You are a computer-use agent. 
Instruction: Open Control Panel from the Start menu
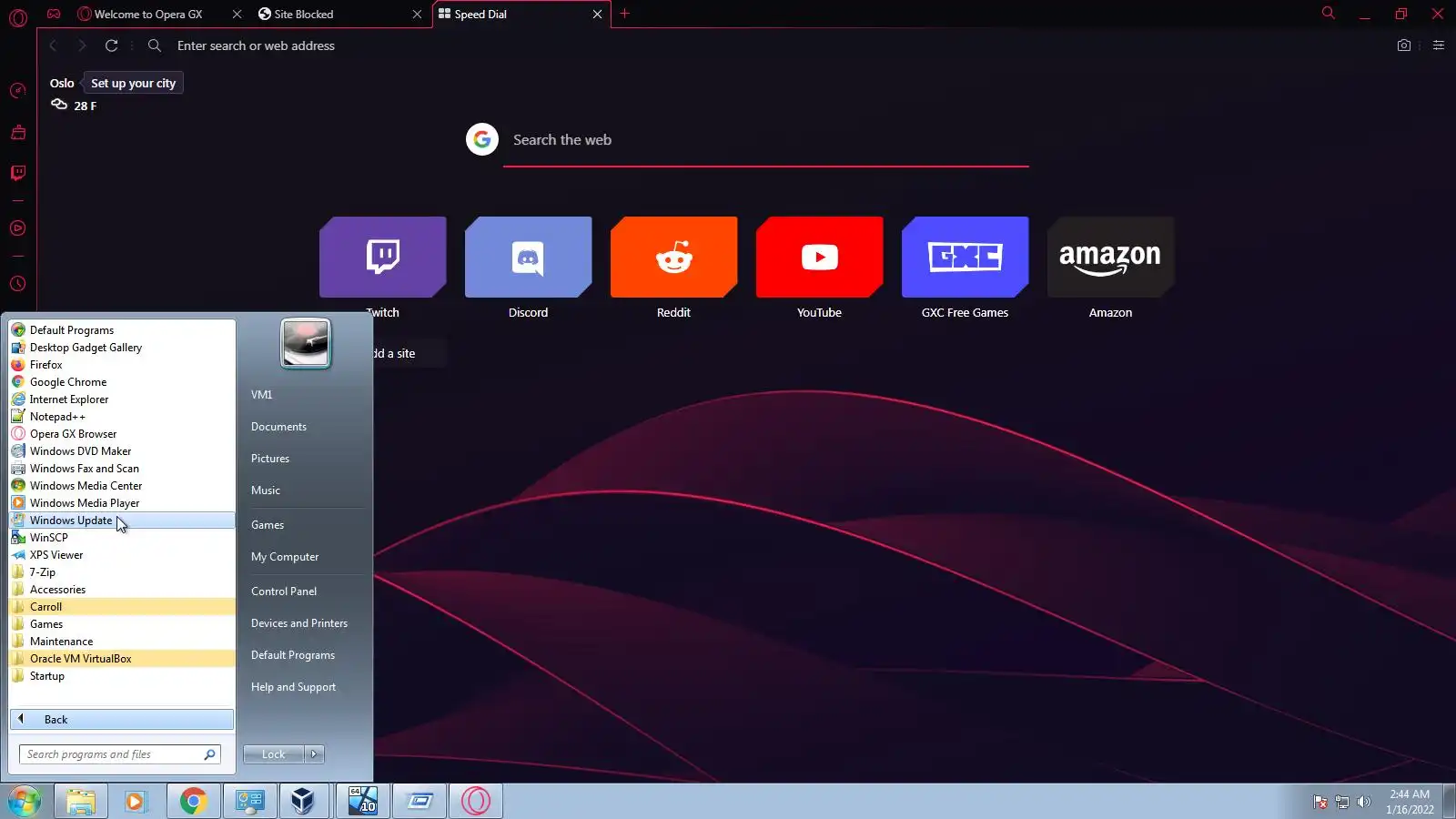[x=284, y=591]
